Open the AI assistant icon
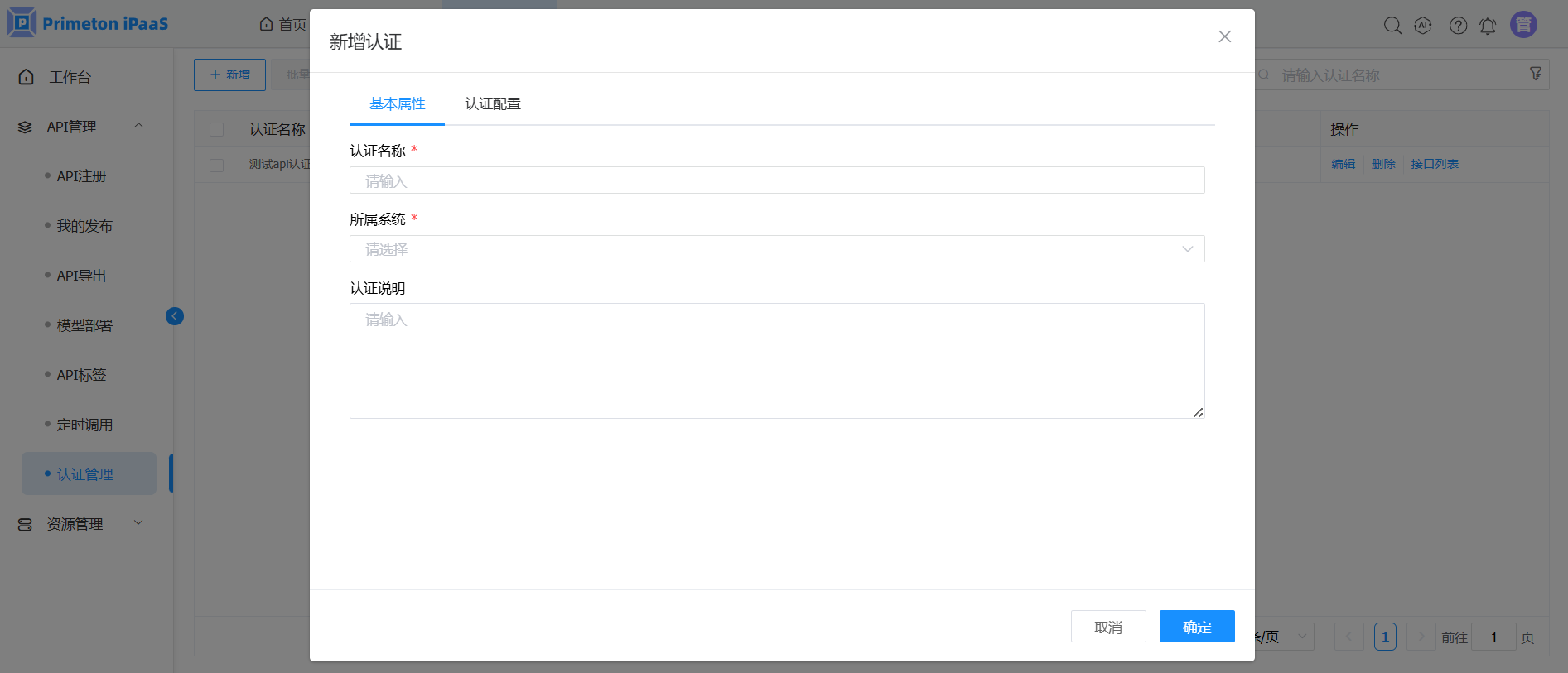Viewport: 1568px width, 673px height. tap(1423, 26)
